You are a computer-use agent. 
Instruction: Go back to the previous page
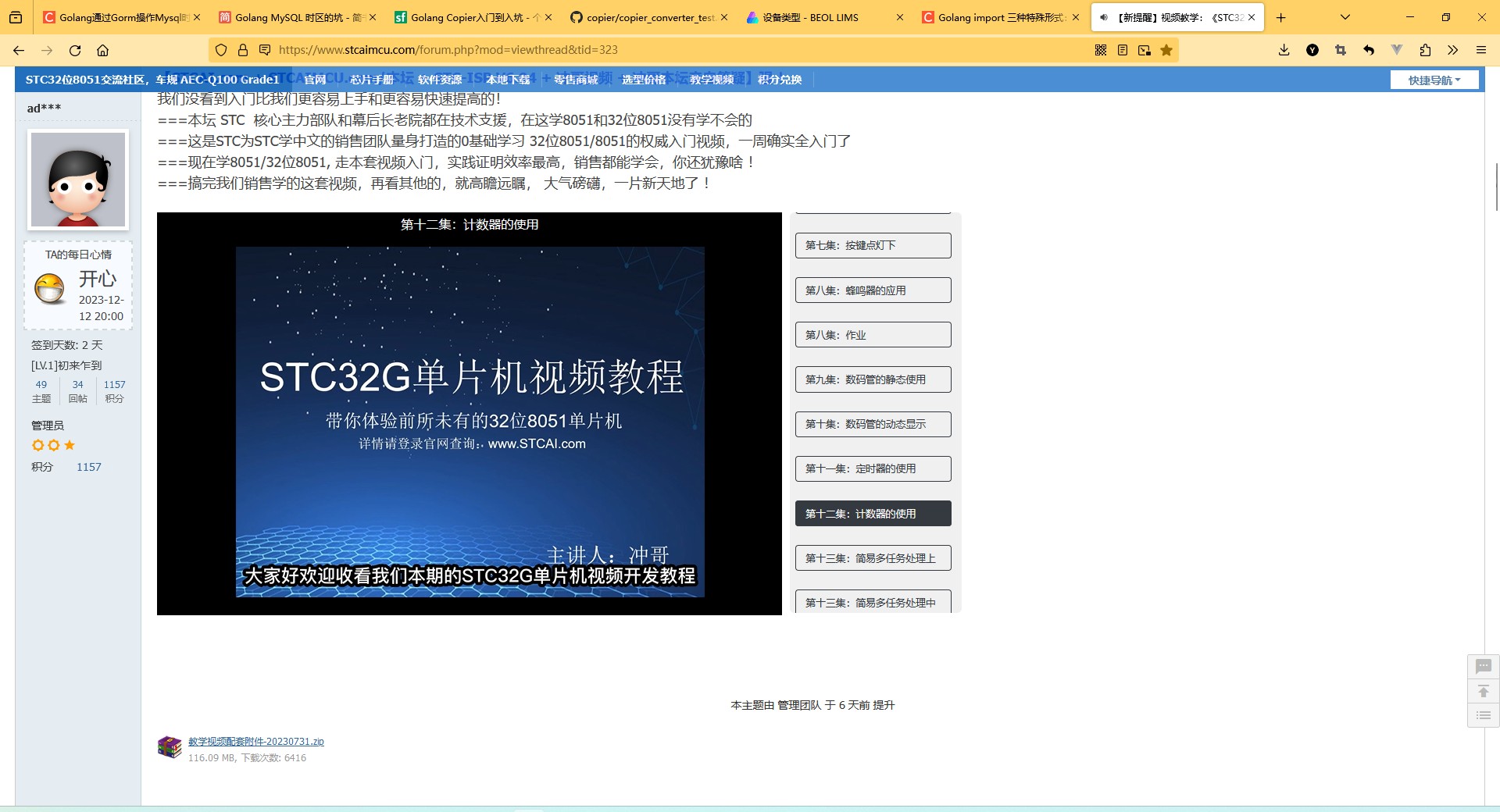coord(19,50)
